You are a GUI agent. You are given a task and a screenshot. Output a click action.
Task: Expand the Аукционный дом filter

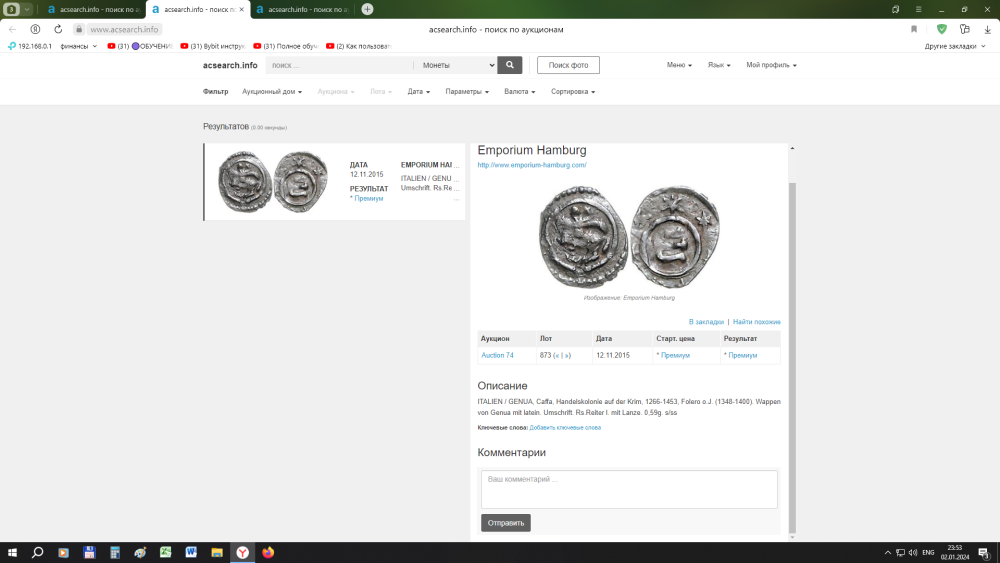[271, 92]
